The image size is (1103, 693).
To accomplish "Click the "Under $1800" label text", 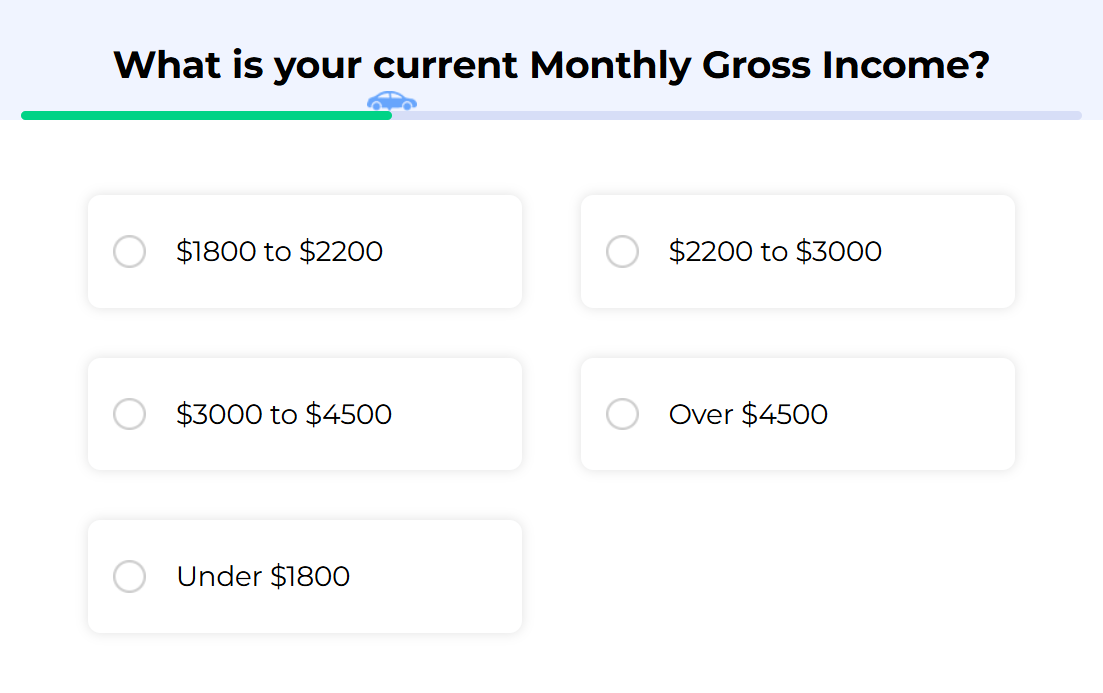I will pos(263,576).
